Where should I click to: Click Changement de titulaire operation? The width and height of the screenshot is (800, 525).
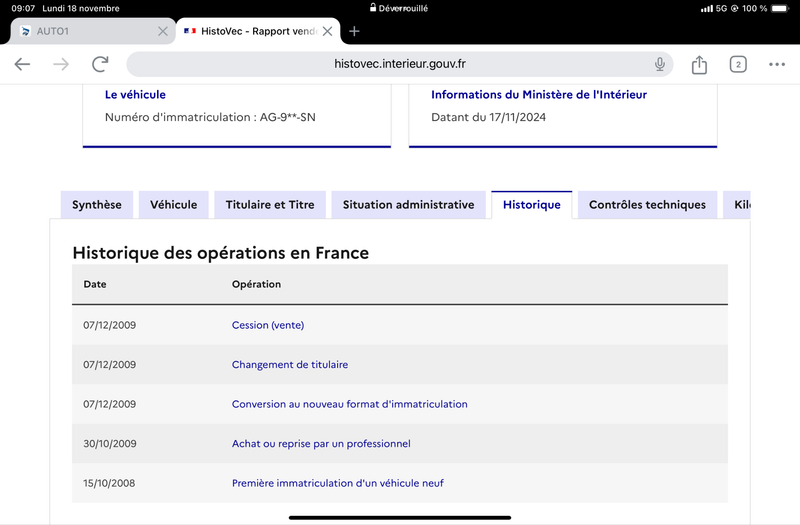(x=290, y=364)
